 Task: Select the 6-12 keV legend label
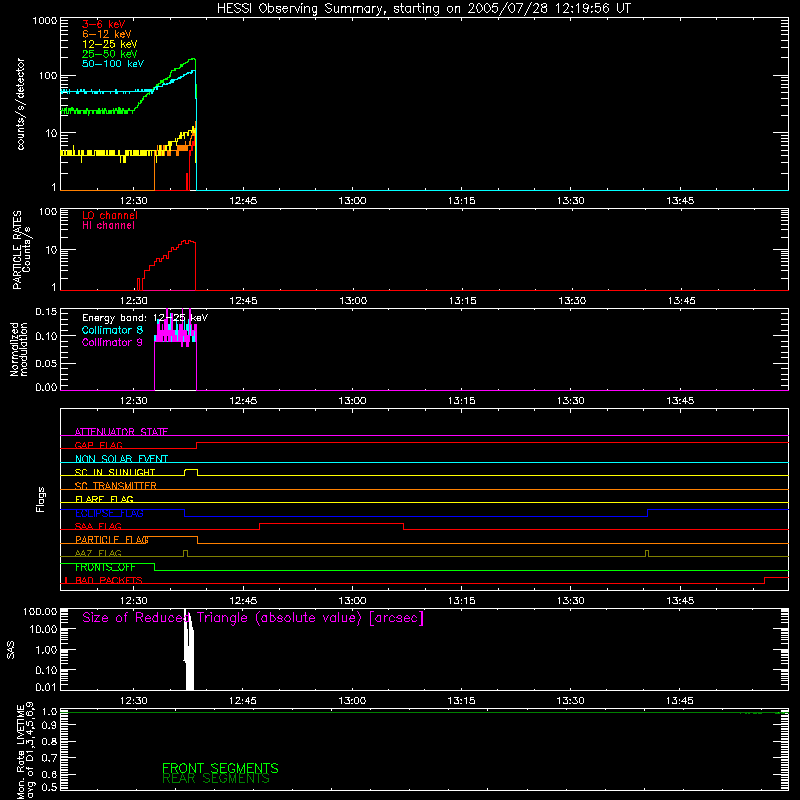[107, 34]
